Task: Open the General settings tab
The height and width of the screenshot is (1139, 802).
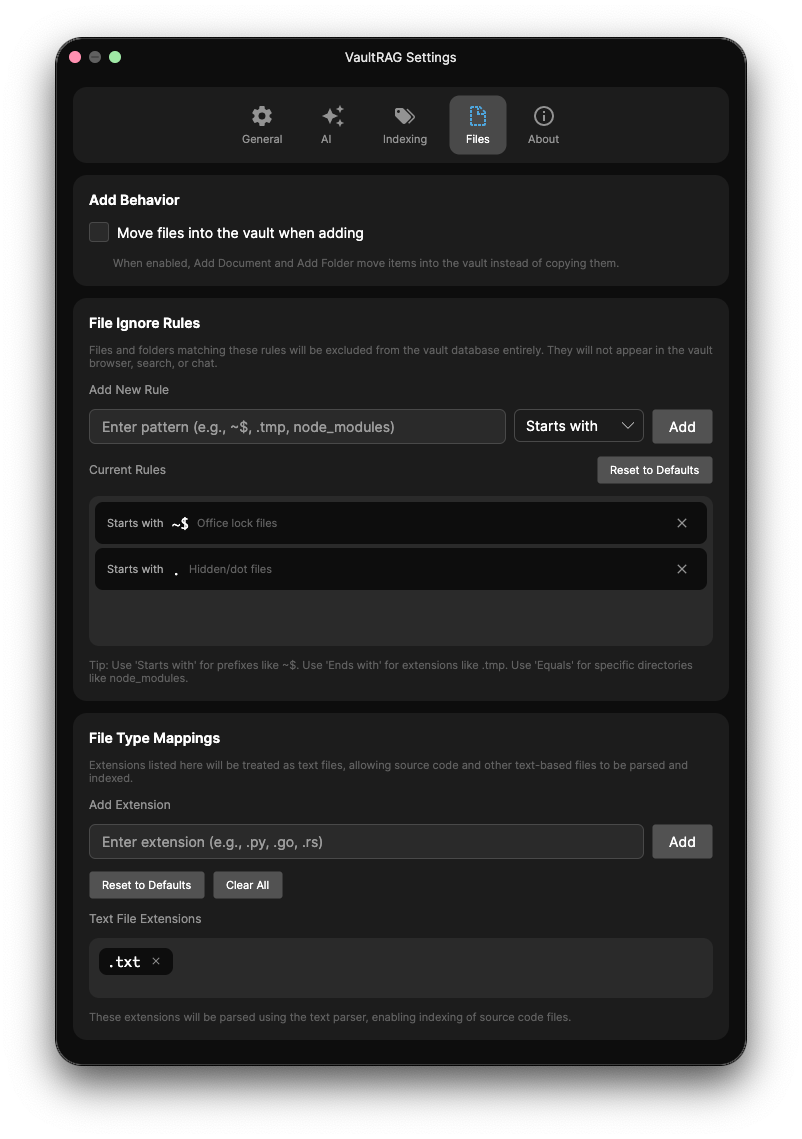Action: pyautogui.click(x=262, y=125)
